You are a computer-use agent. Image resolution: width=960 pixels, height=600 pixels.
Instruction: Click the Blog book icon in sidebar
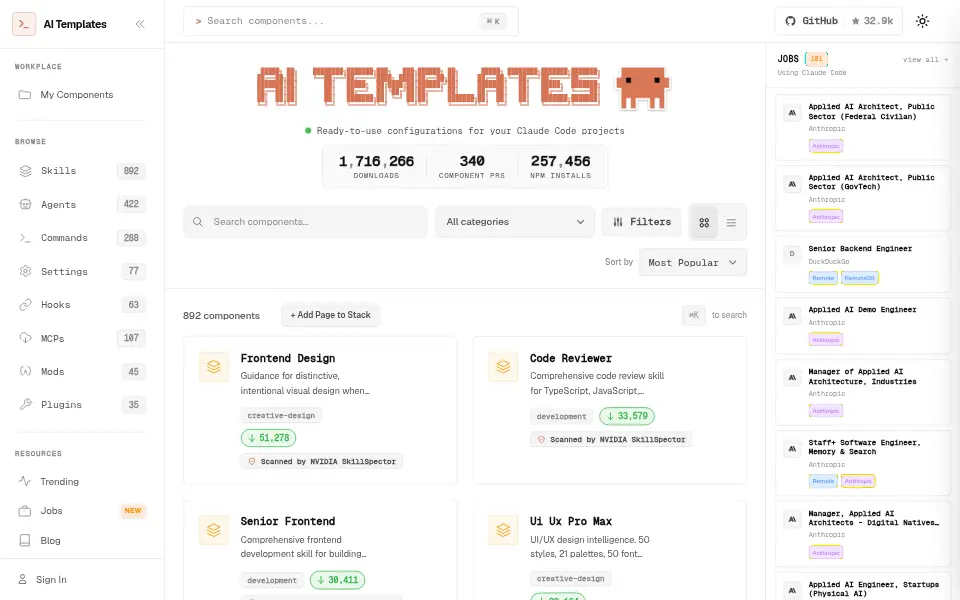pos(24,541)
